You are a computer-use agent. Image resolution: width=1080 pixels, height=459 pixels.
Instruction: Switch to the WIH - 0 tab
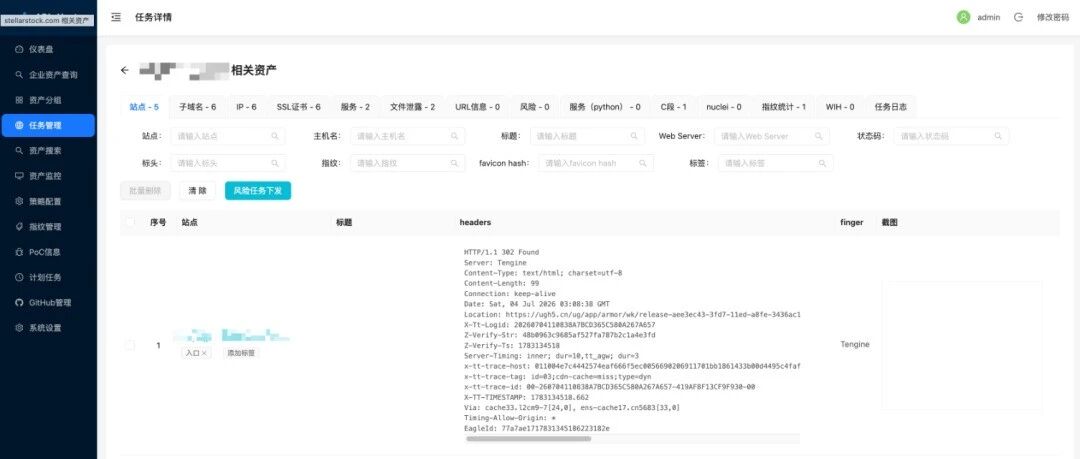pos(840,107)
